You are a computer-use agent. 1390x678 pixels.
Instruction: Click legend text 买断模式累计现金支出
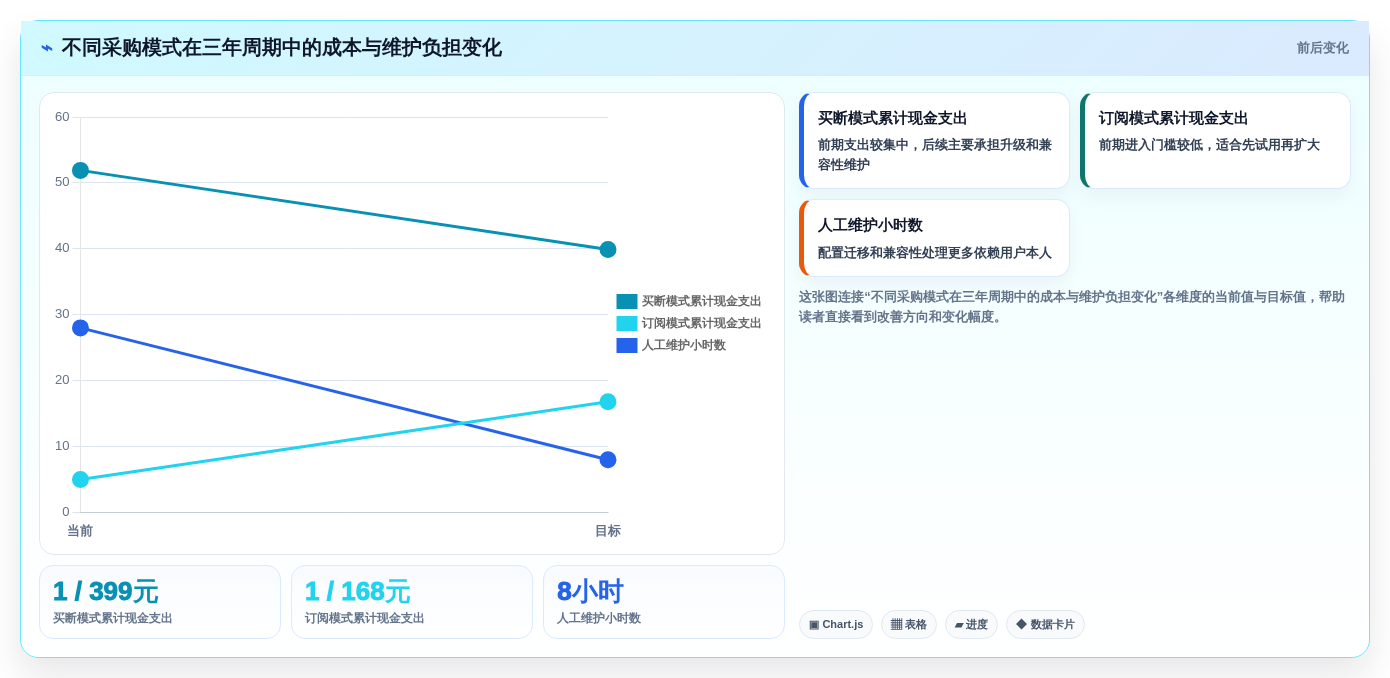701,301
